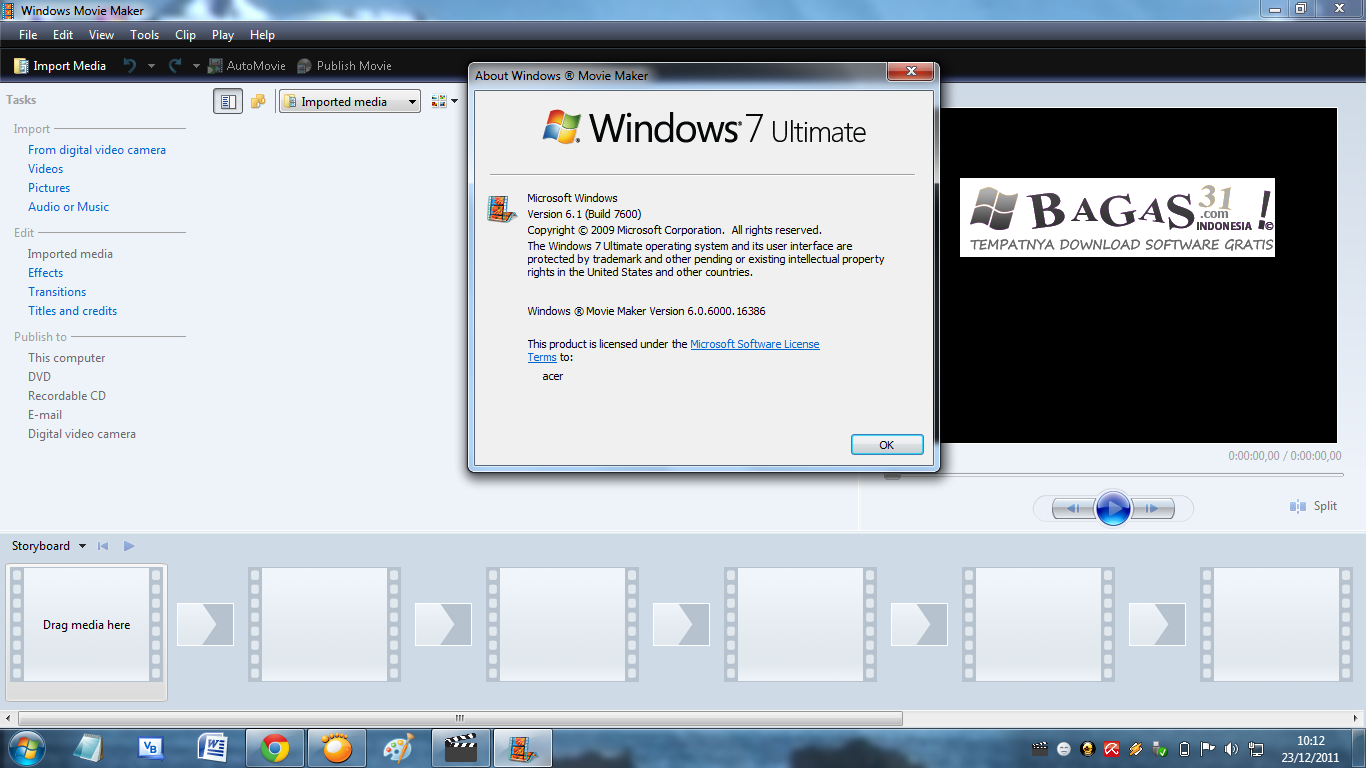The image size is (1366, 768).
Task: Open the Action Center flag icon
Action: click(x=1208, y=748)
